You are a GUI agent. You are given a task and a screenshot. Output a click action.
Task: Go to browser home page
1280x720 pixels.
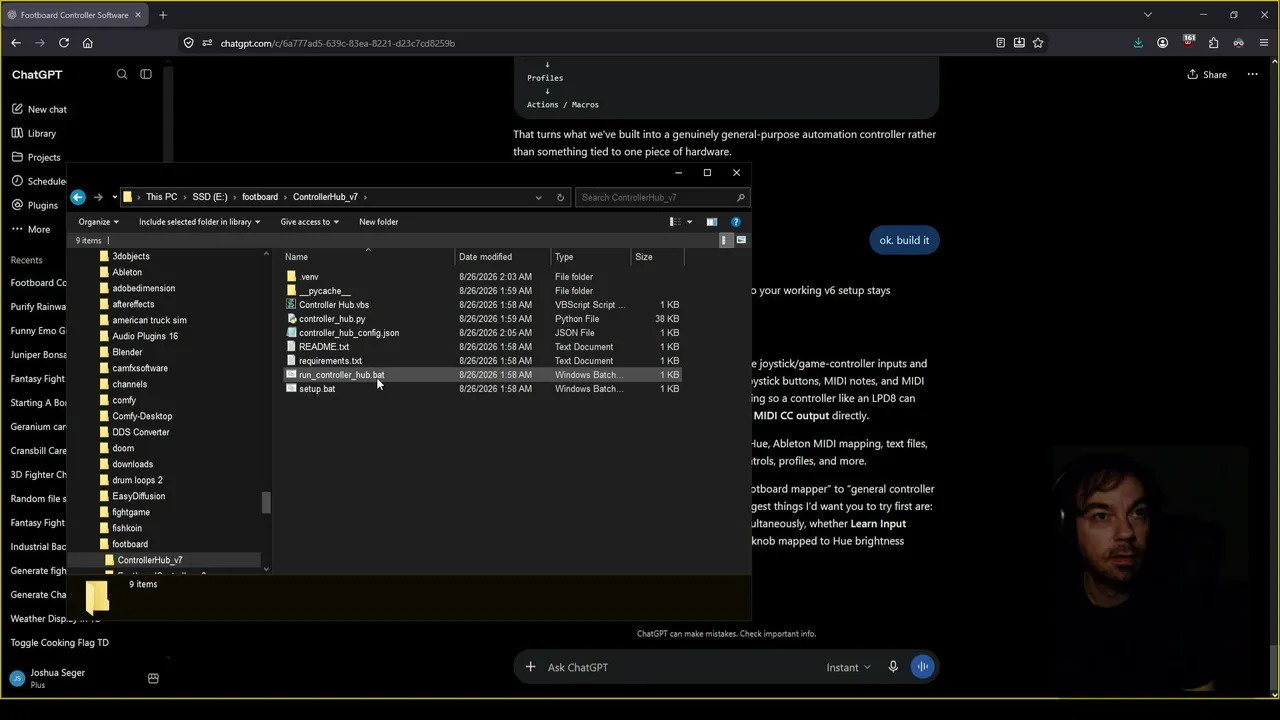88,43
